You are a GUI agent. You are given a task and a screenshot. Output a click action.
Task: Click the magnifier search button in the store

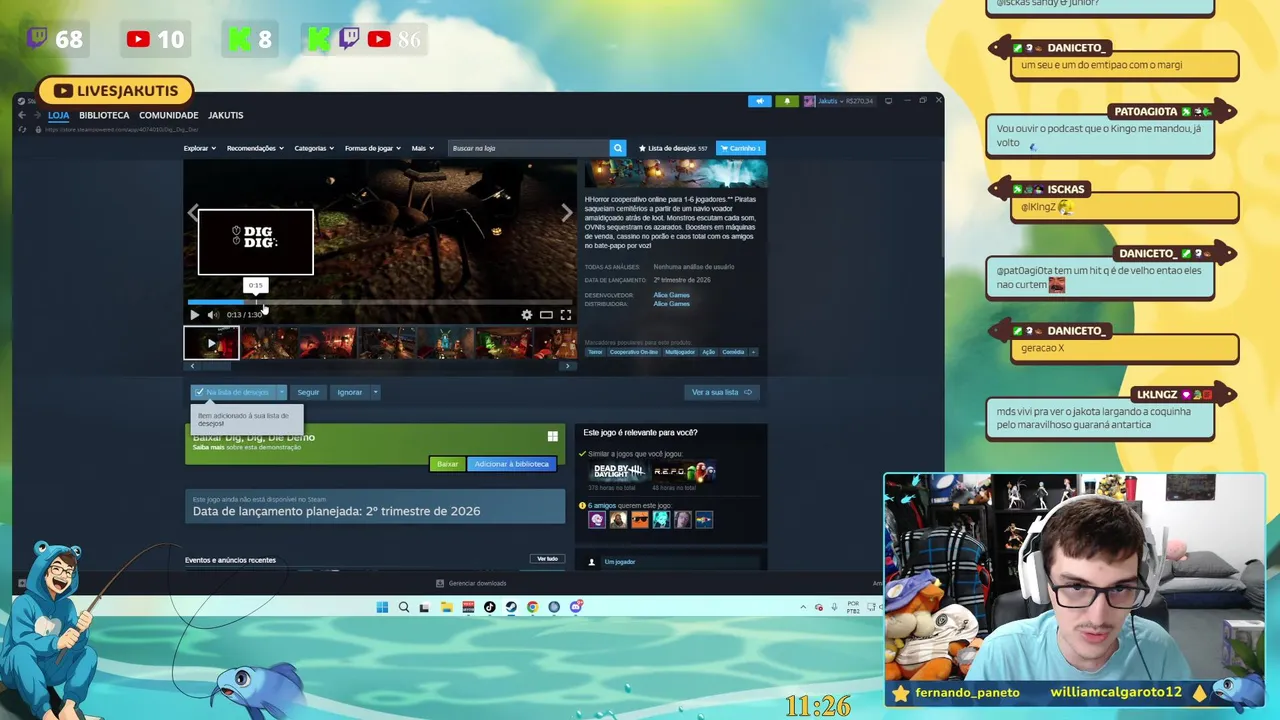pyautogui.click(x=618, y=148)
